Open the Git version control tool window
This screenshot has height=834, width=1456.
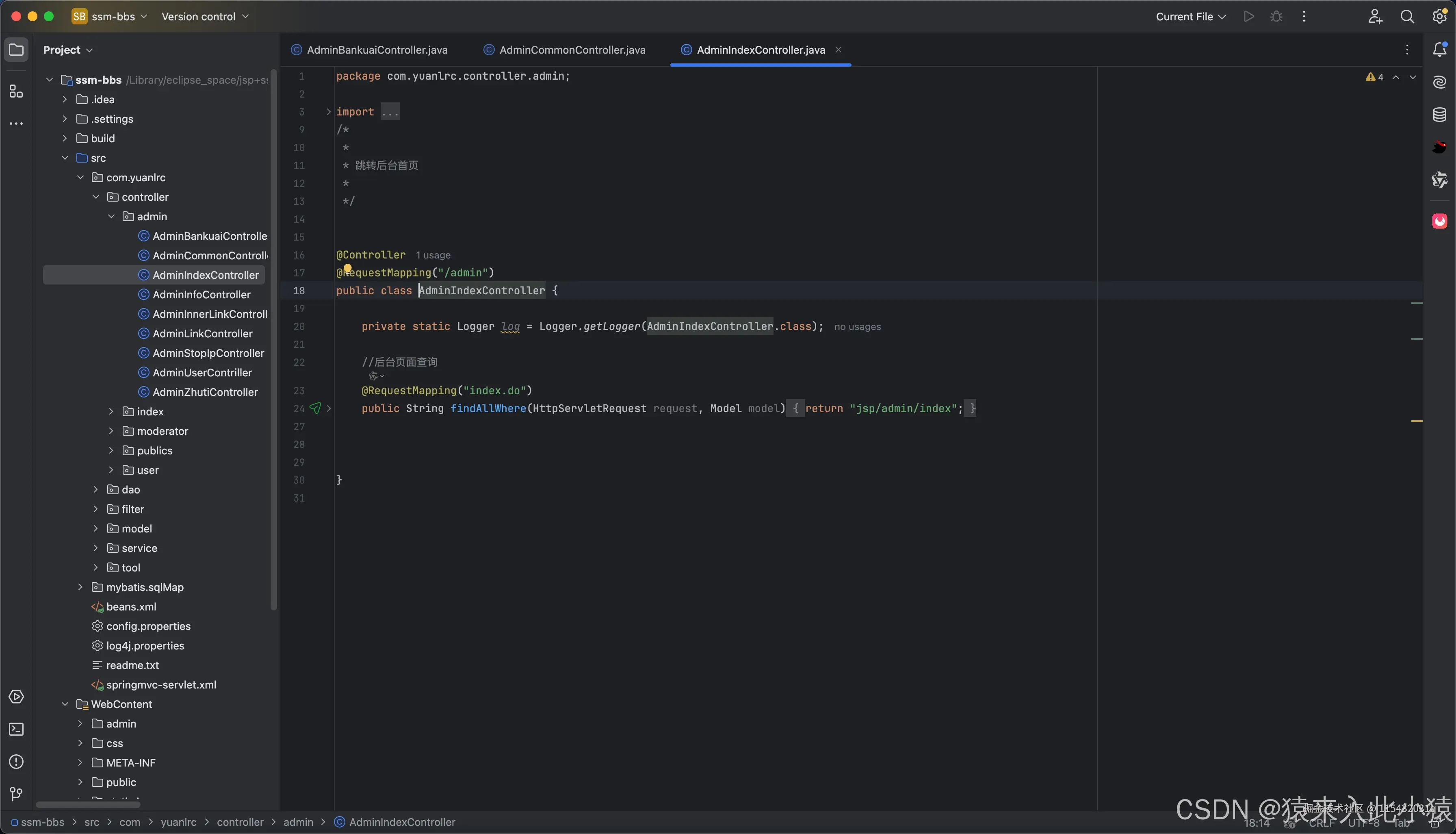pyautogui.click(x=16, y=794)
